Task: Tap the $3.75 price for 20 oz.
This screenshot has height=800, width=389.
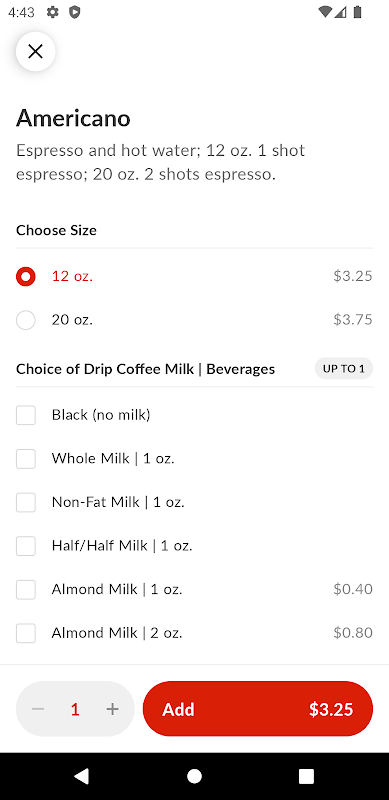Action: point(353,320)
